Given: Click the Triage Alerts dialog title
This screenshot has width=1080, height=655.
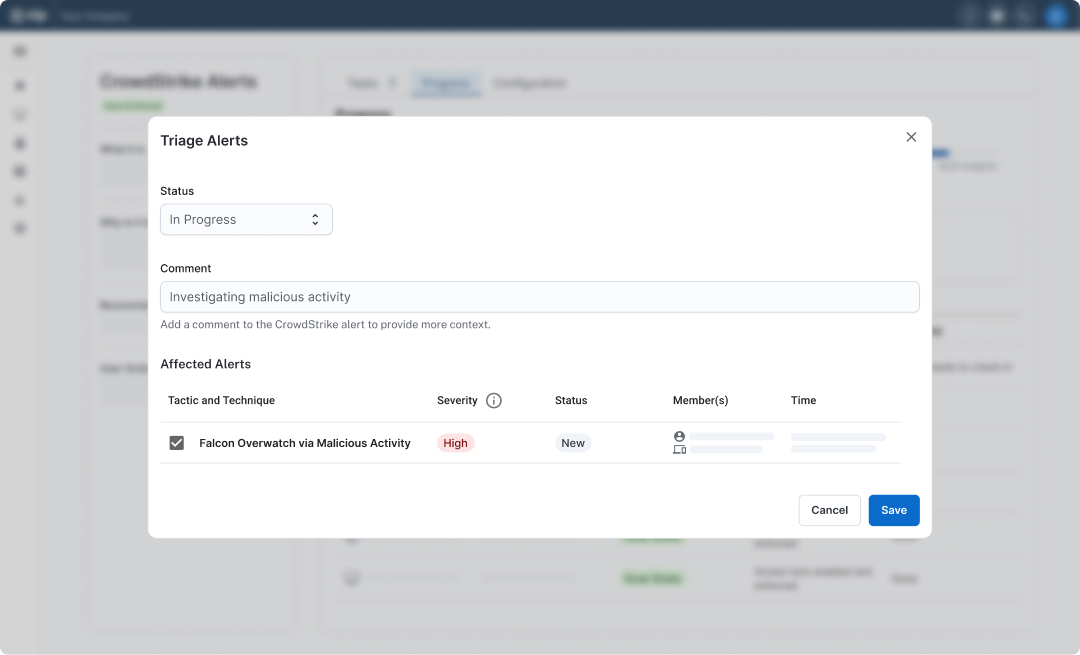Looking at the screenshot, I should 204,141.
